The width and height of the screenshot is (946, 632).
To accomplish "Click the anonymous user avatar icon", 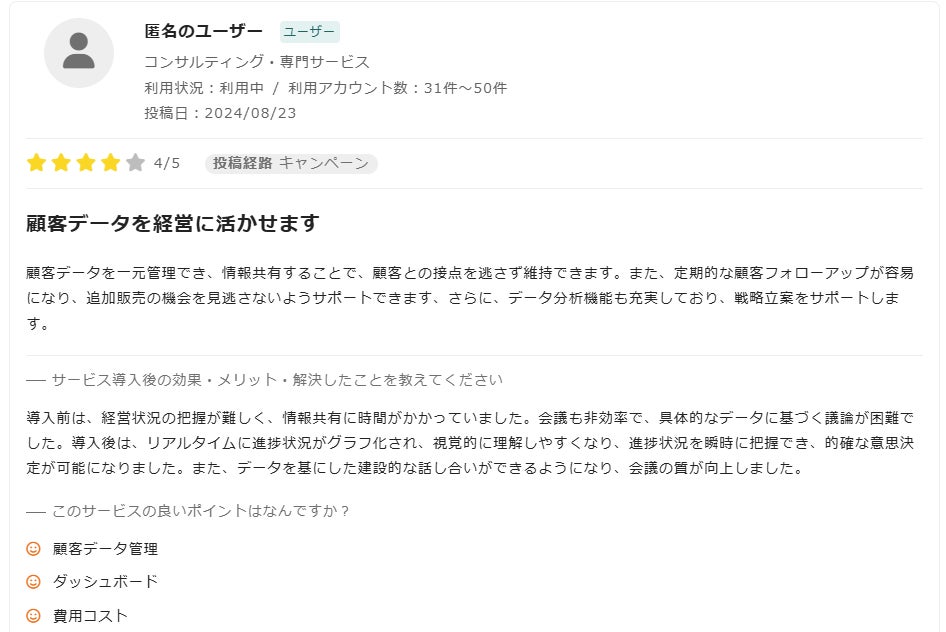I will (79, 53).
